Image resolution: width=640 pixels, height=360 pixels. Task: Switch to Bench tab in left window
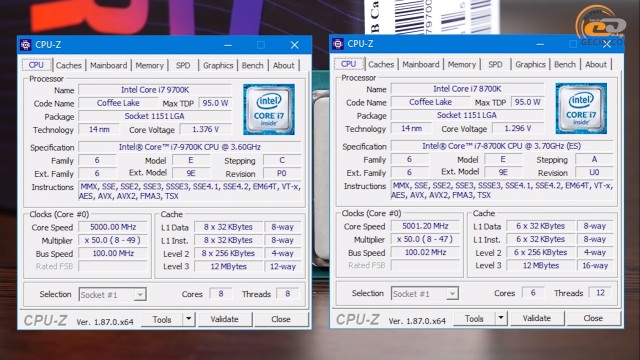252,65
